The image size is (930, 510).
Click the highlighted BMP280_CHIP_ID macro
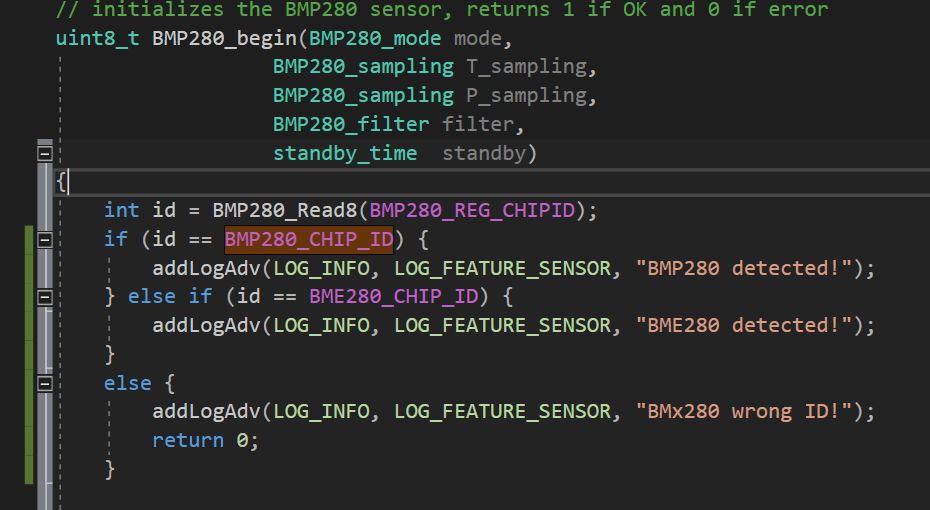pos(308,240)
